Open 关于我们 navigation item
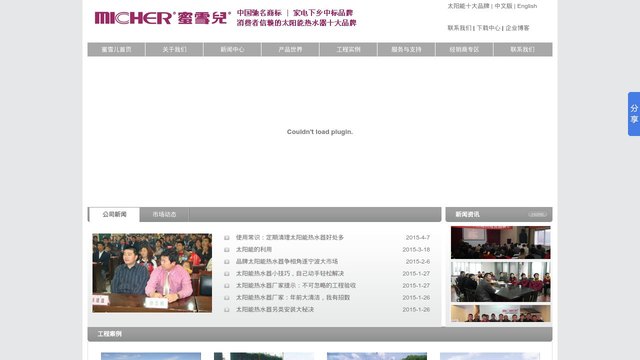This screenshot has width=640, height=360. 174,49
